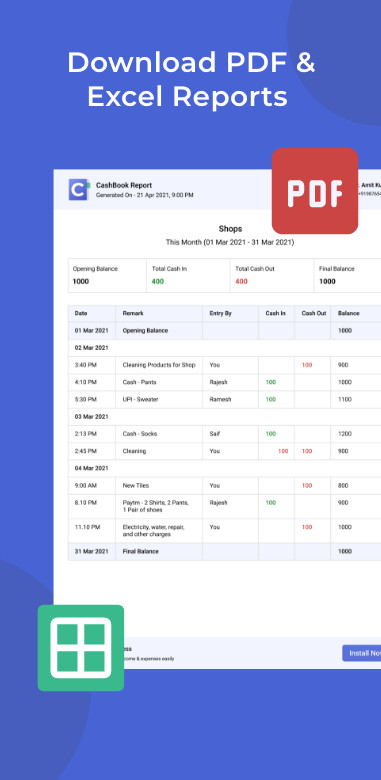Click the Shops heading

(x=230, y=229)
